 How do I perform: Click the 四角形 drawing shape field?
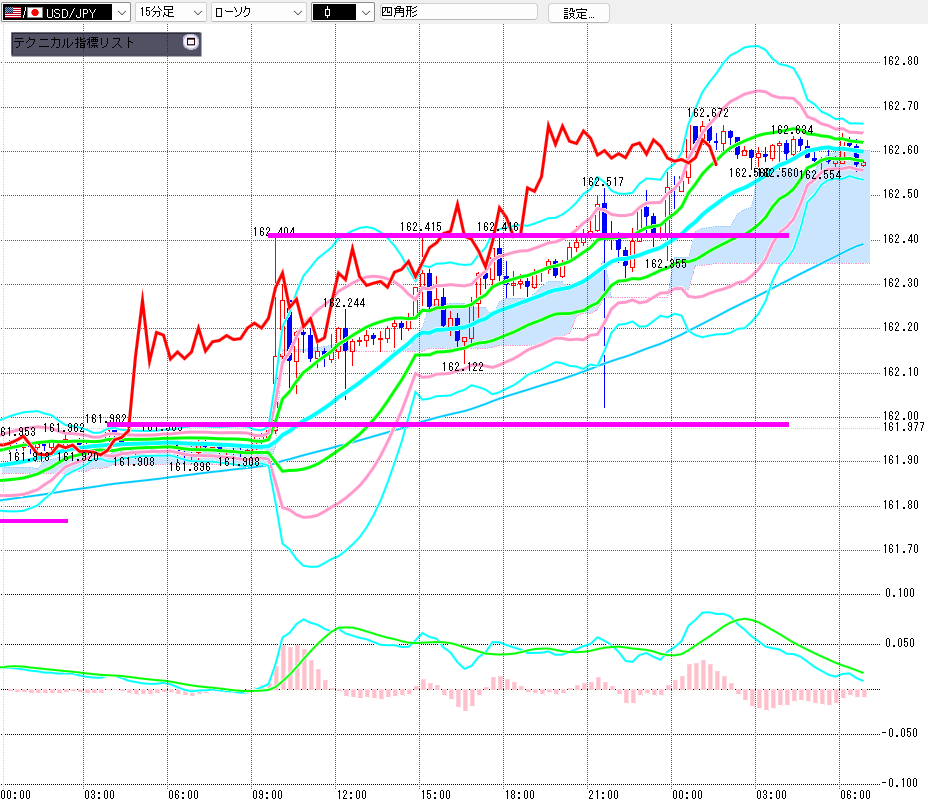(458, 12)
